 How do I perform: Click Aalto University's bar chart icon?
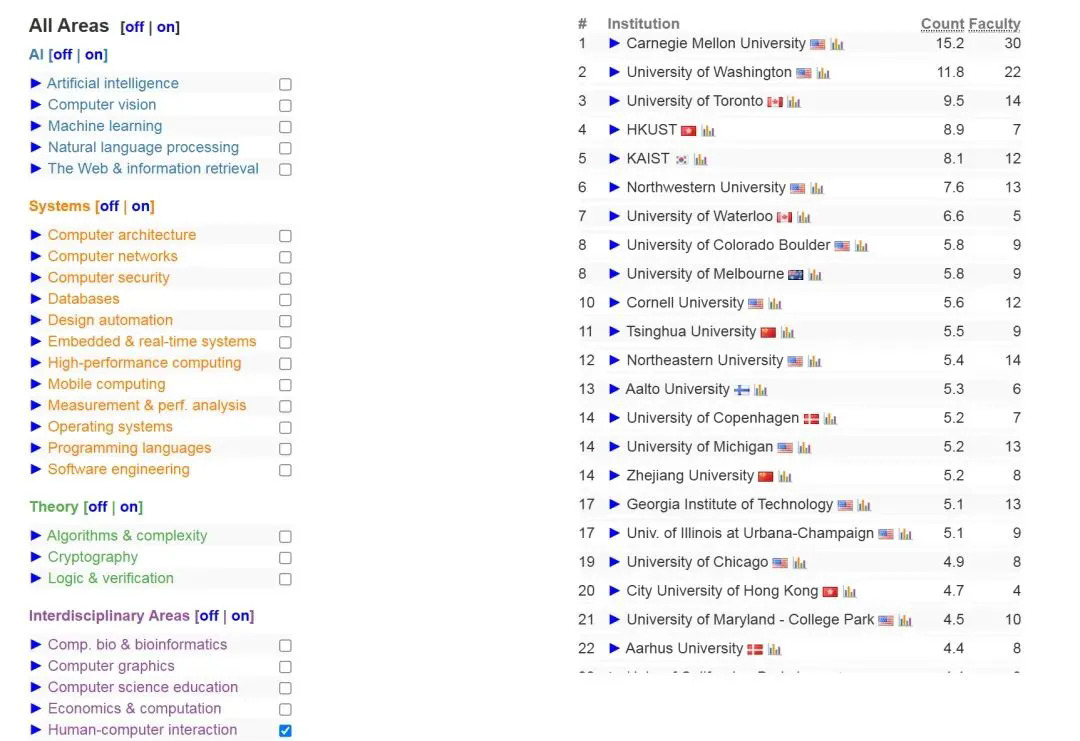pos(761,390)
